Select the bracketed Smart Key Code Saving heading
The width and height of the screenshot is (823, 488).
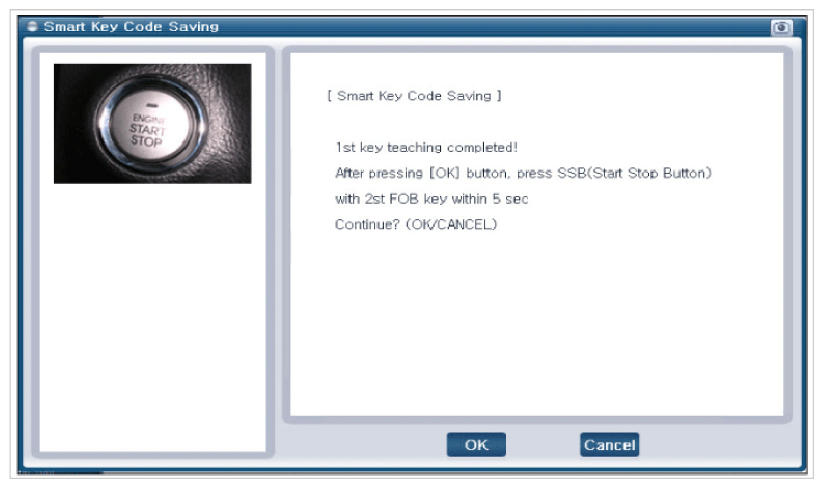[414, 96]
